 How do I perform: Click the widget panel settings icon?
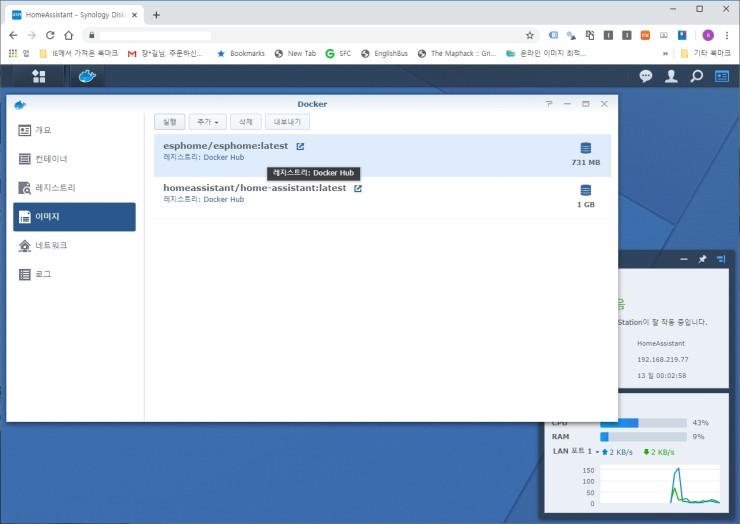point(721,259)
